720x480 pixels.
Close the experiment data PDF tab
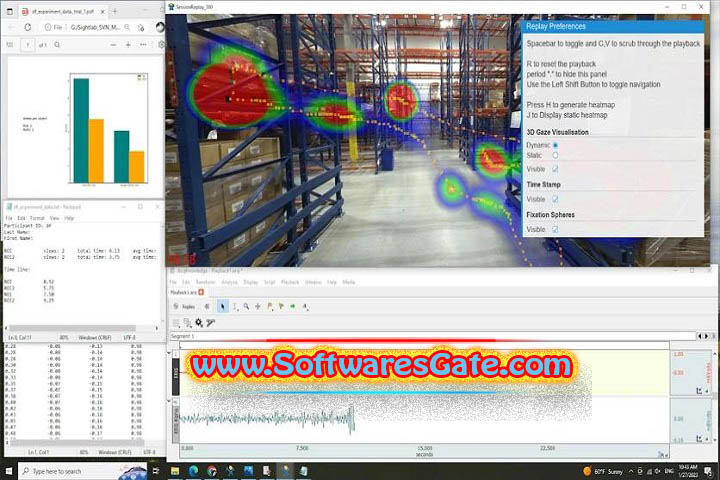click(102, 11)
